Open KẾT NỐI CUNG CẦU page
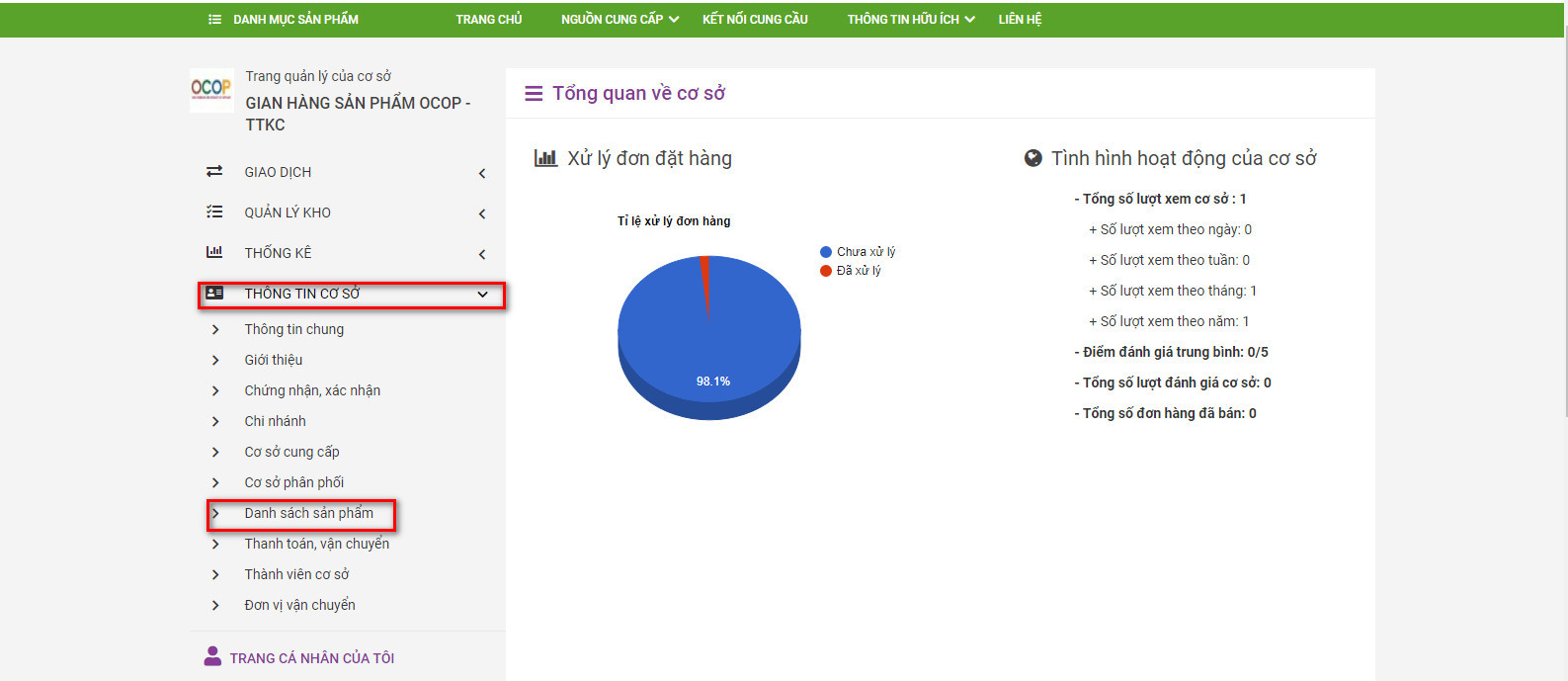 (755, 19)
